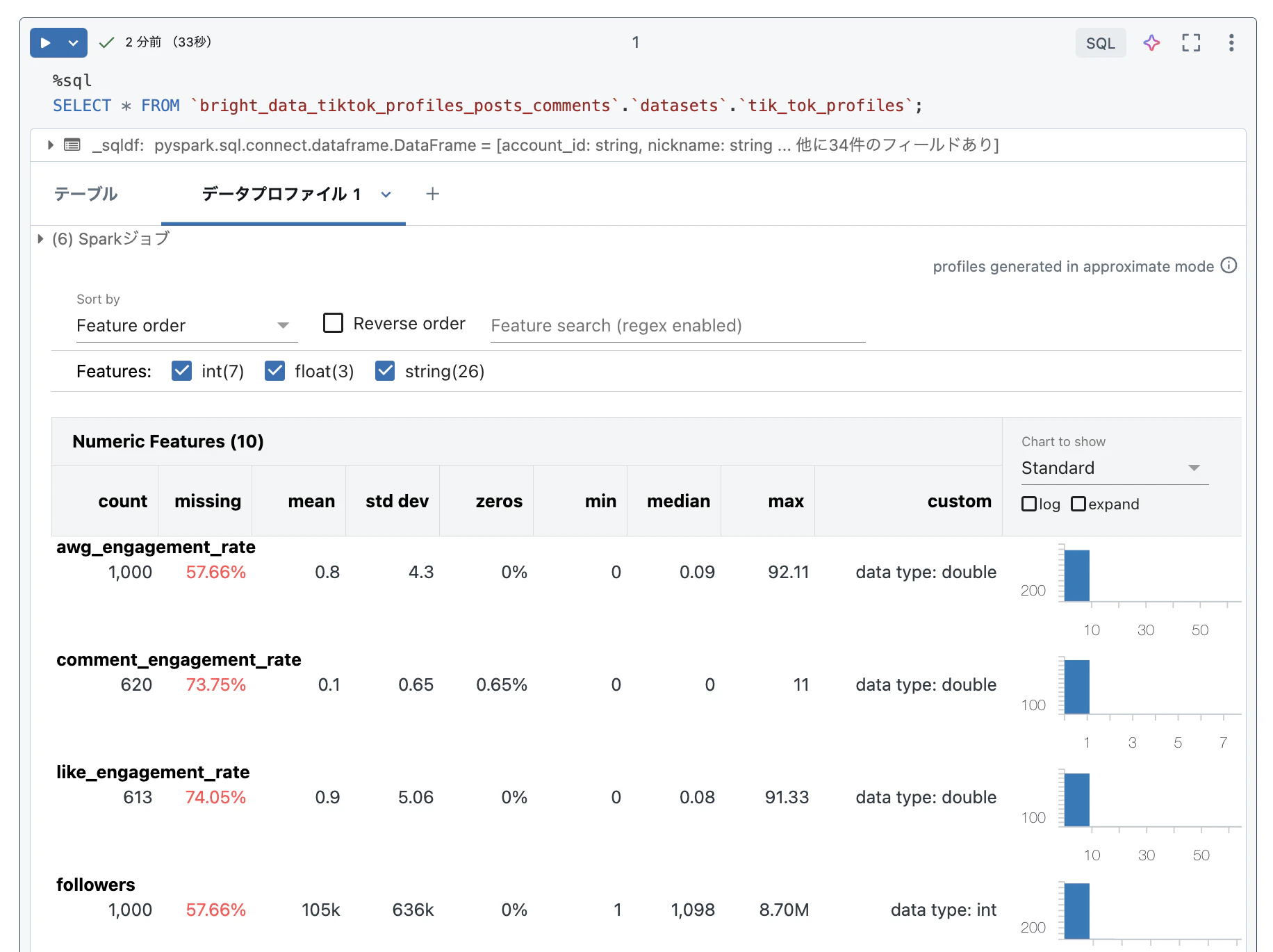Open the Sort by Feature order dropdown
The image size is (1273, 952).
pos(187,326)
